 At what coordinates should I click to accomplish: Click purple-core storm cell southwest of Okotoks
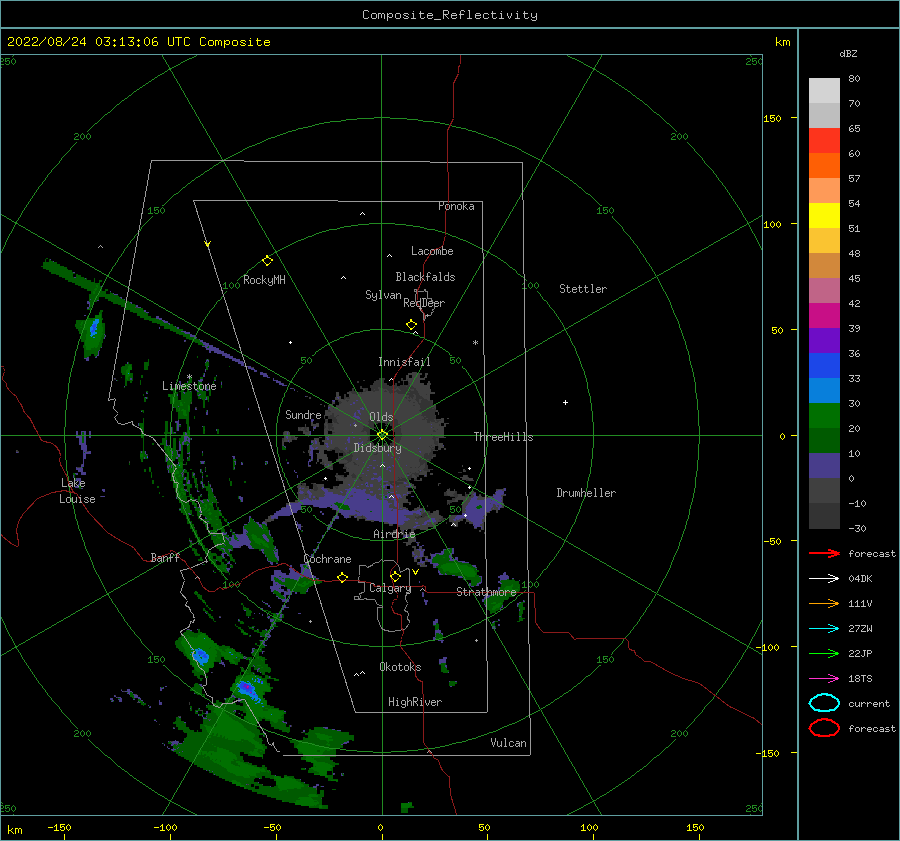point(247,688)
